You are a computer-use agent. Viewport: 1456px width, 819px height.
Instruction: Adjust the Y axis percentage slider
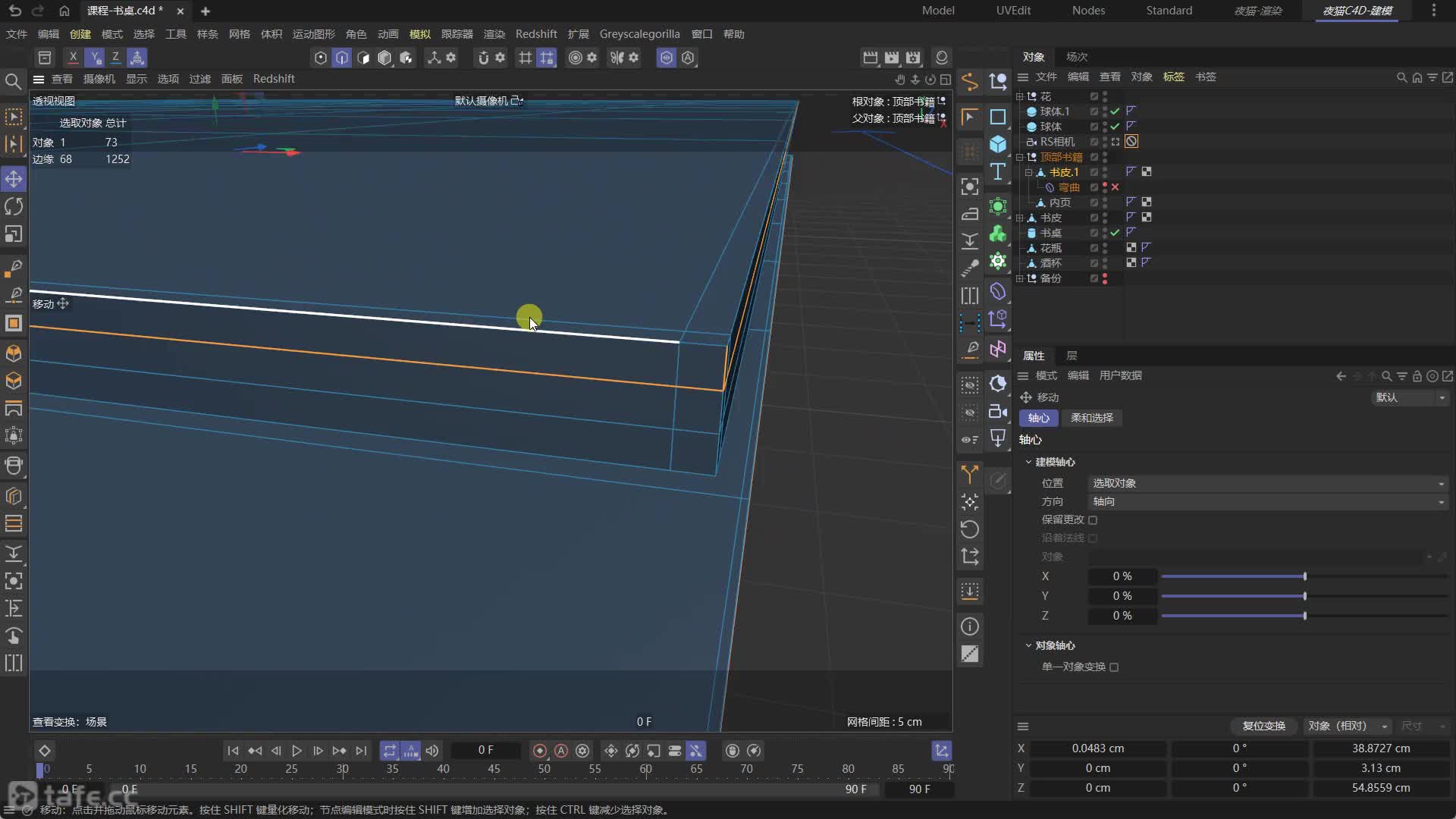pyautogui.click(x=1304, y=597)
